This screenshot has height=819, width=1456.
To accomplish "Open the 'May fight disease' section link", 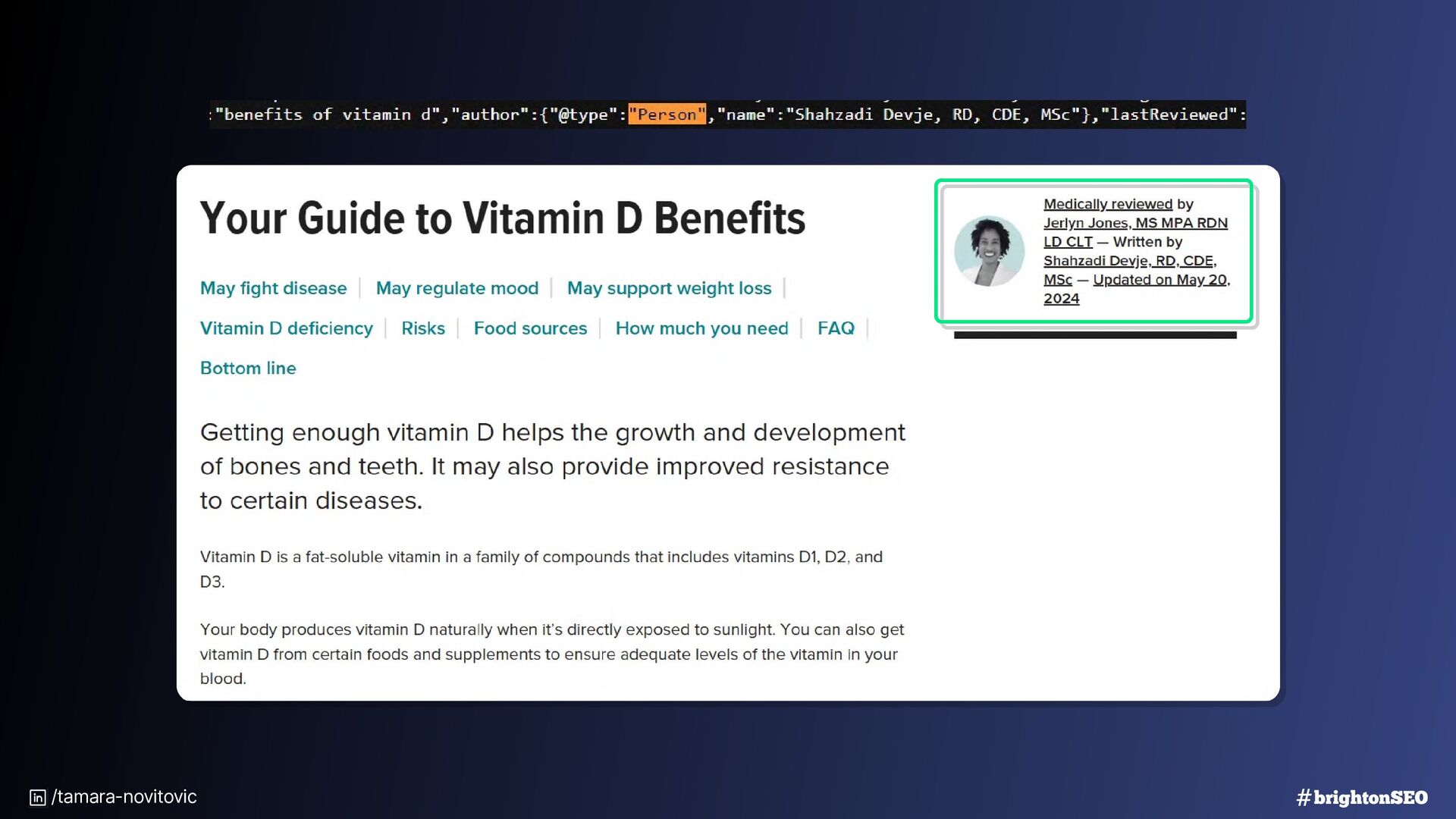I will click(273, 288).
